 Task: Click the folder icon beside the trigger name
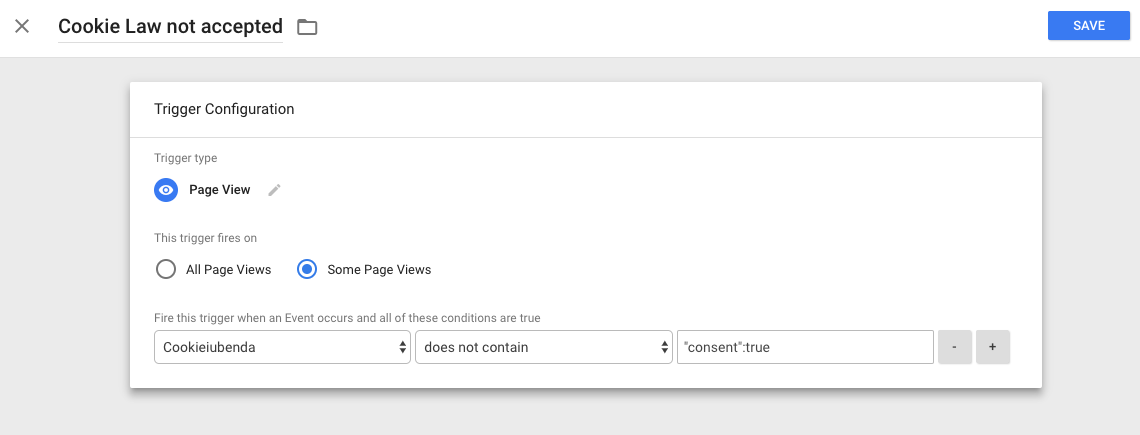[307, 27]
